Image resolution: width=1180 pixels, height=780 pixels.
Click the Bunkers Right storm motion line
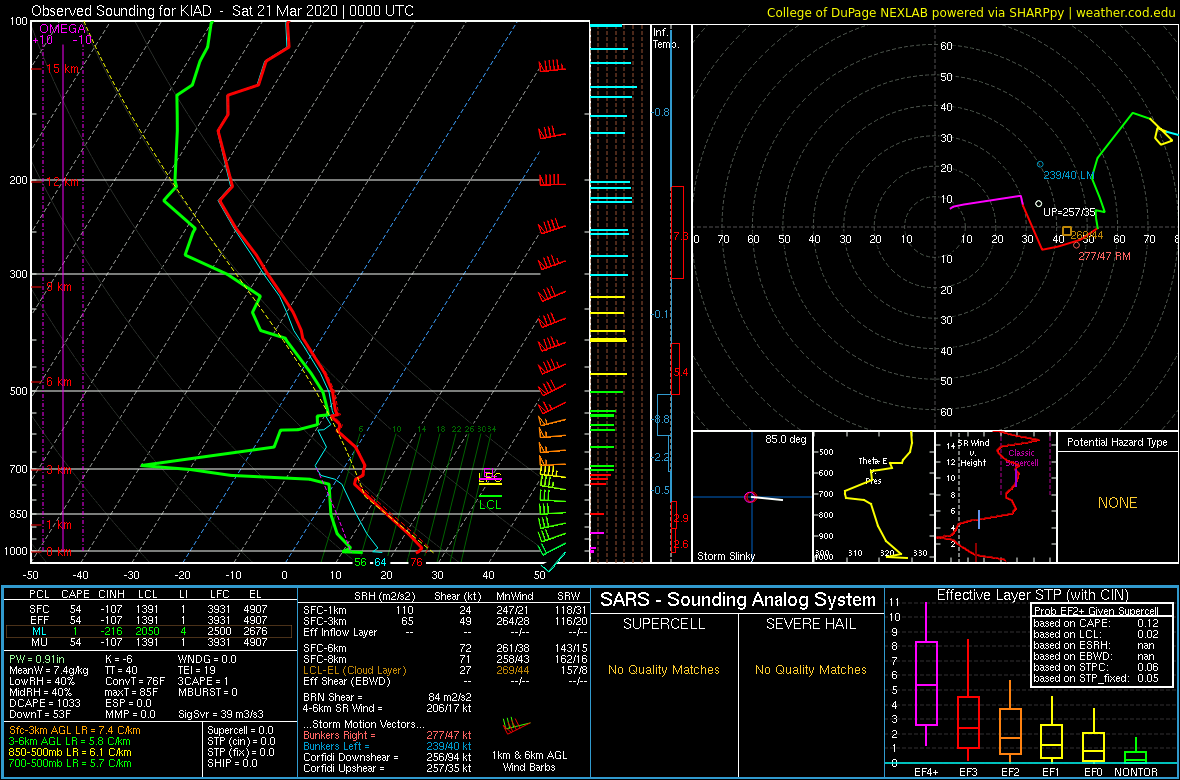point(387,735)
